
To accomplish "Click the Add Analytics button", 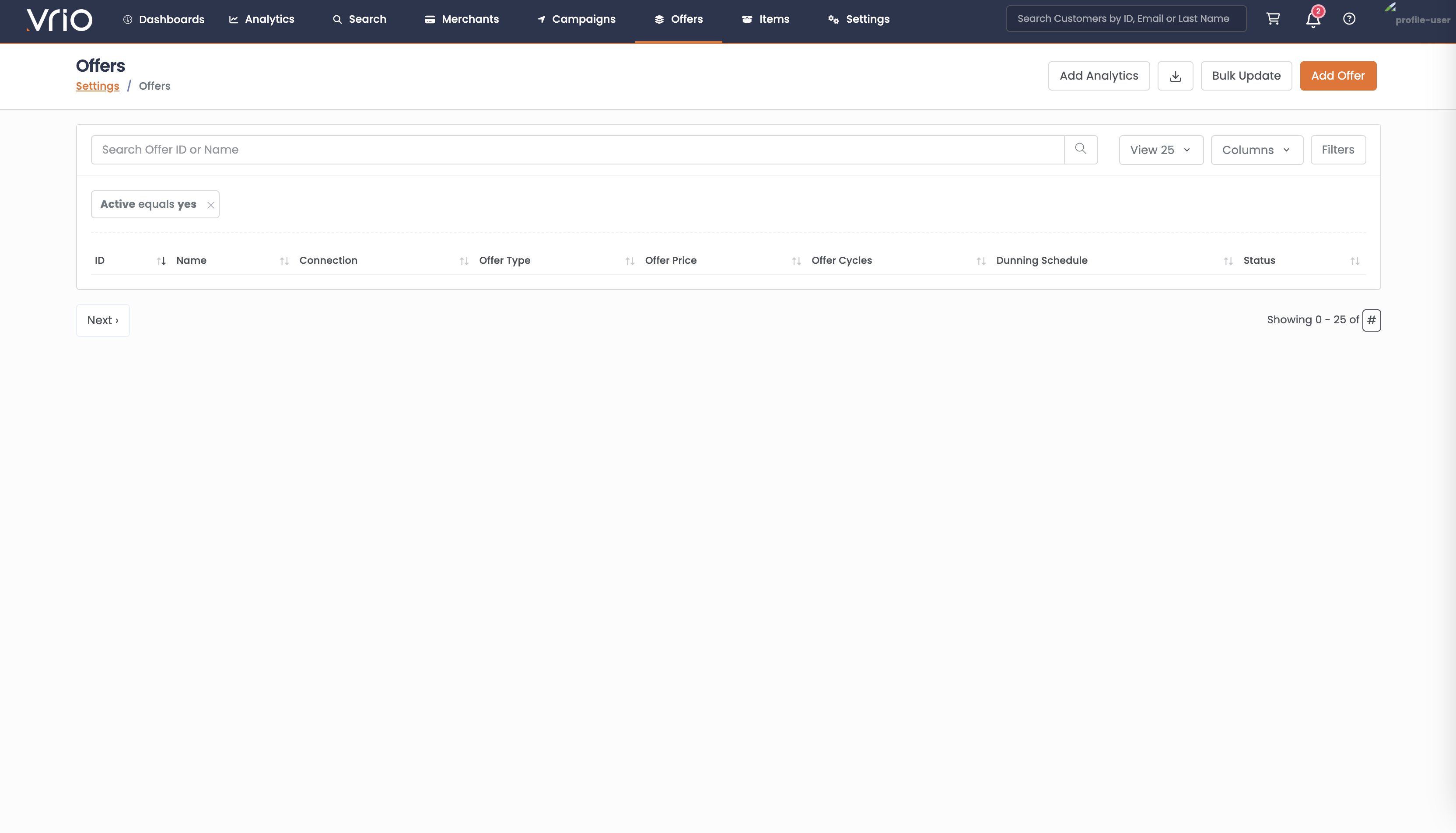I will click(1099, 76).
